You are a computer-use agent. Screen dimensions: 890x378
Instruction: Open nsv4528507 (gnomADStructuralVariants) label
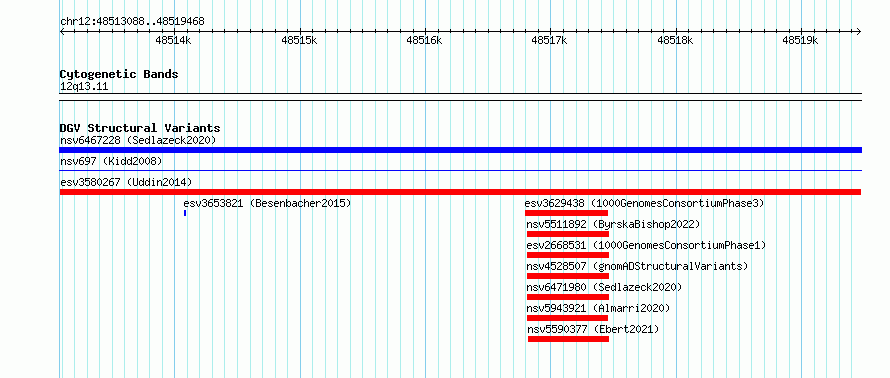coord(637,266)
